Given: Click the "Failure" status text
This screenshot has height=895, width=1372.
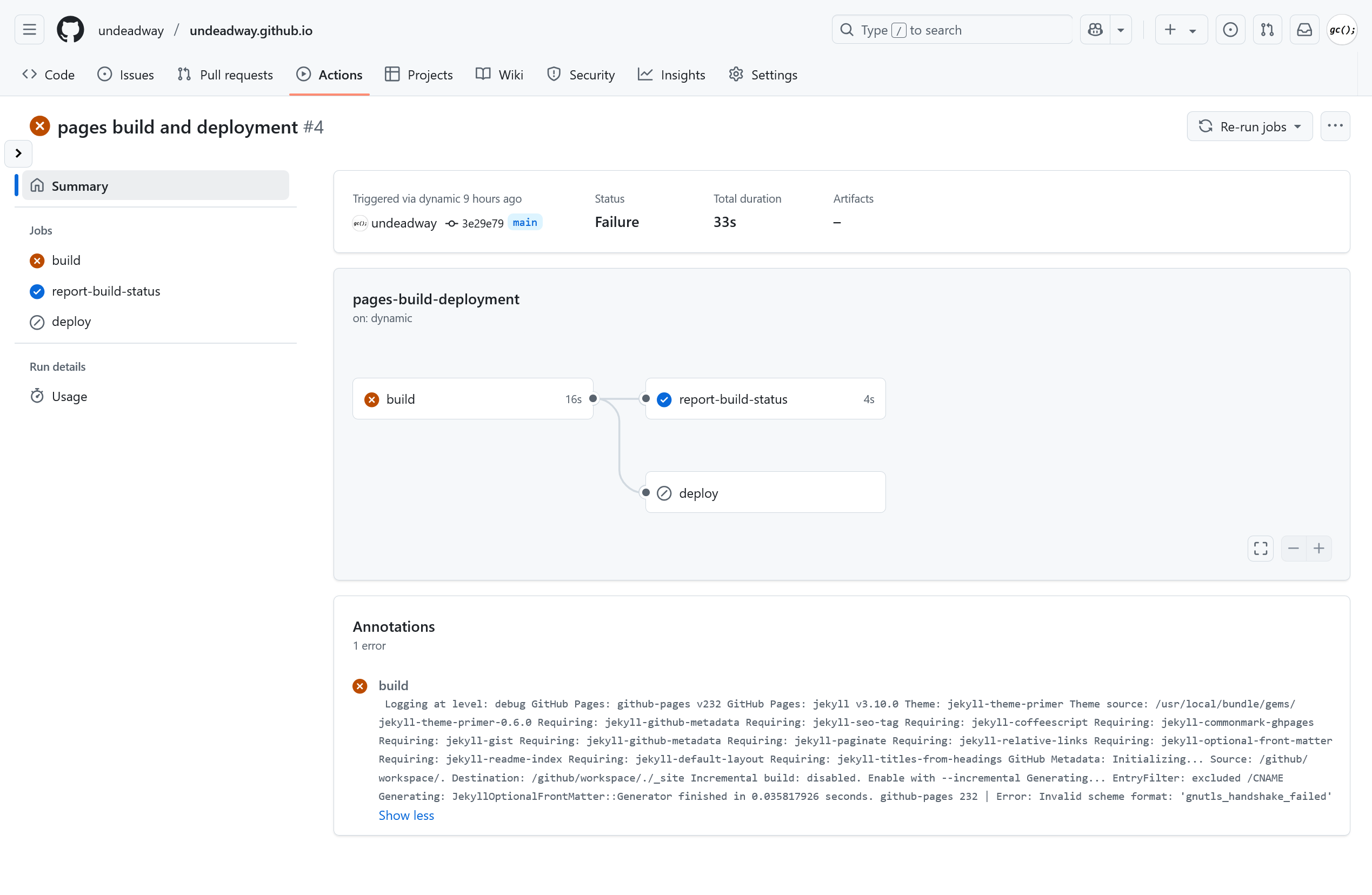Looking at the screenshot, I should click(617, 223).
